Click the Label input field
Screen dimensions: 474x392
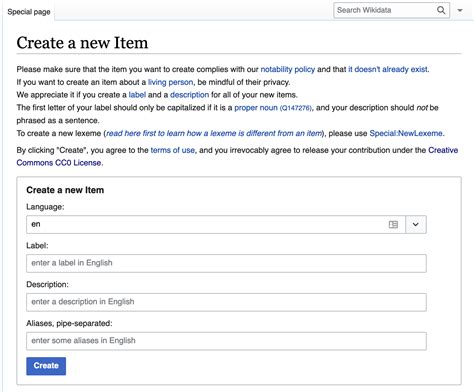[226, 263]
